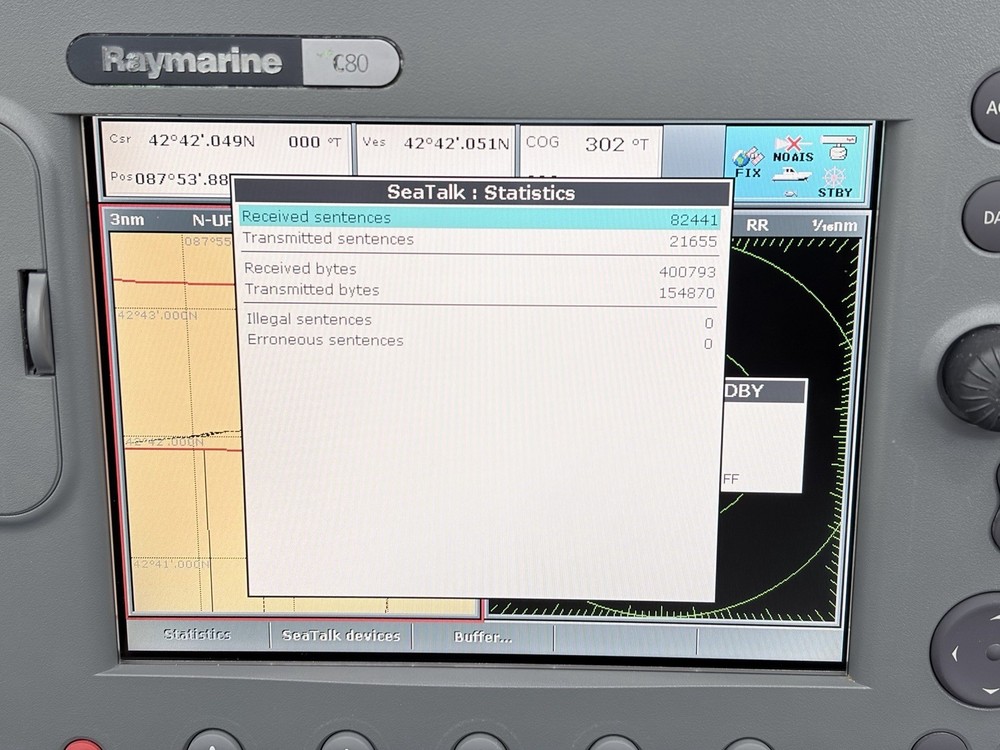Click the COG 302 °T data cell
This screenshot has width=1000, height=750.
[591, 150]
